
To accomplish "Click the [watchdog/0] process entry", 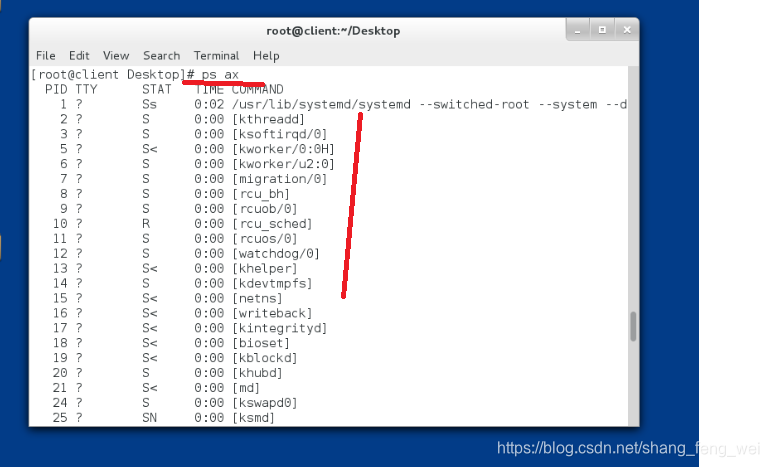I will click(276, 254).
